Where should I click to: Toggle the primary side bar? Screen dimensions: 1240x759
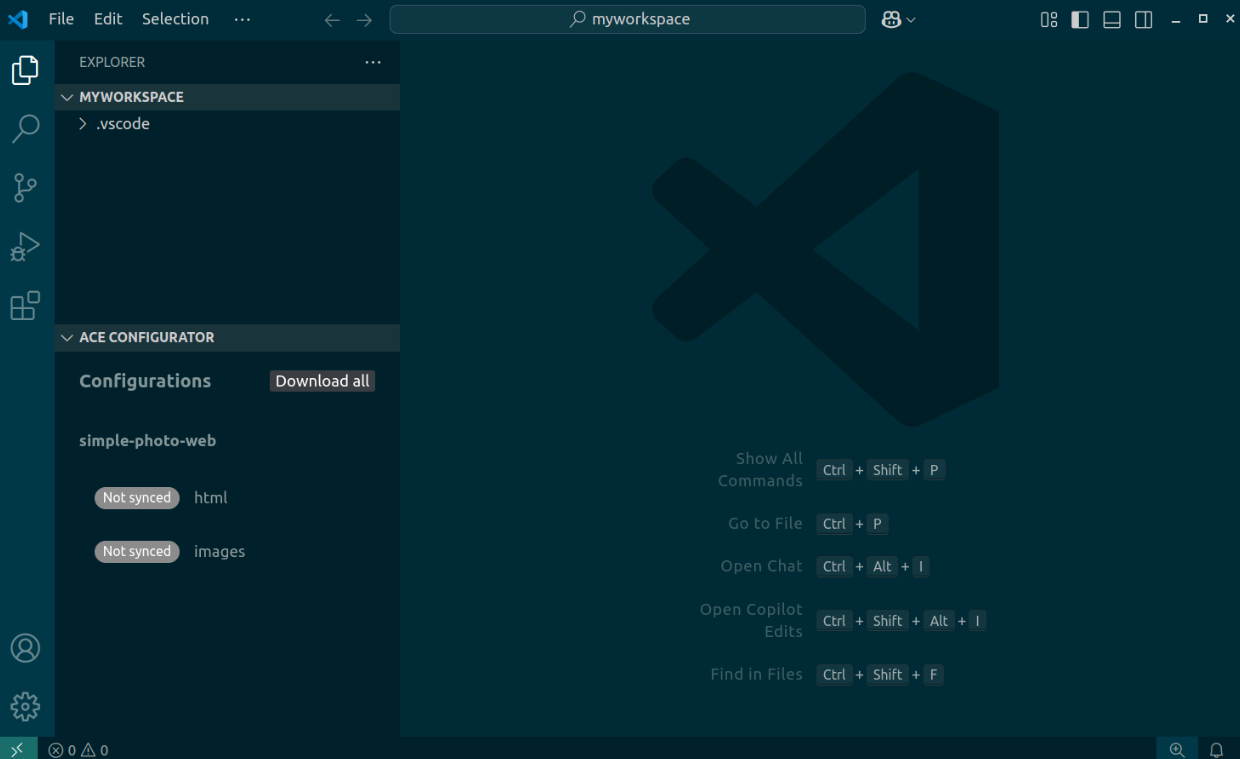click(x=1080, y=20)
